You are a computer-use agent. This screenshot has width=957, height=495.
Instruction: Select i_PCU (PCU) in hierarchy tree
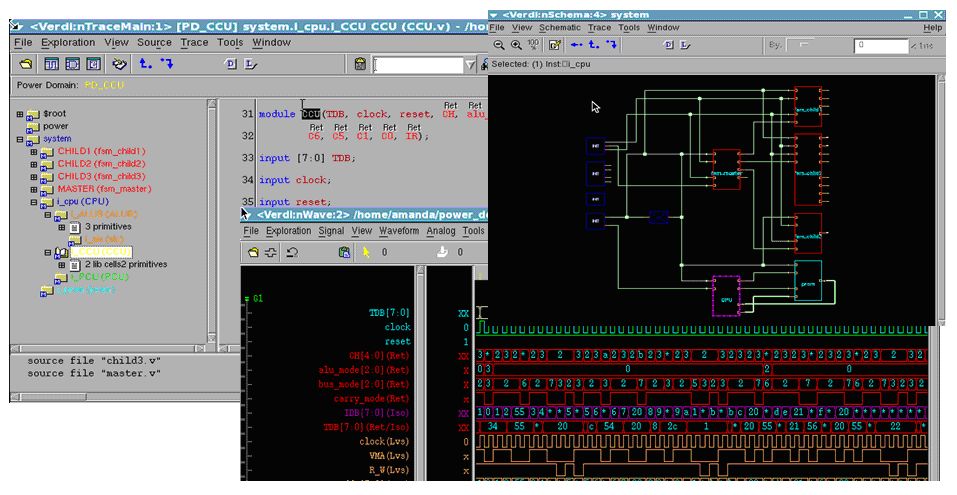[x=99, y=276]
